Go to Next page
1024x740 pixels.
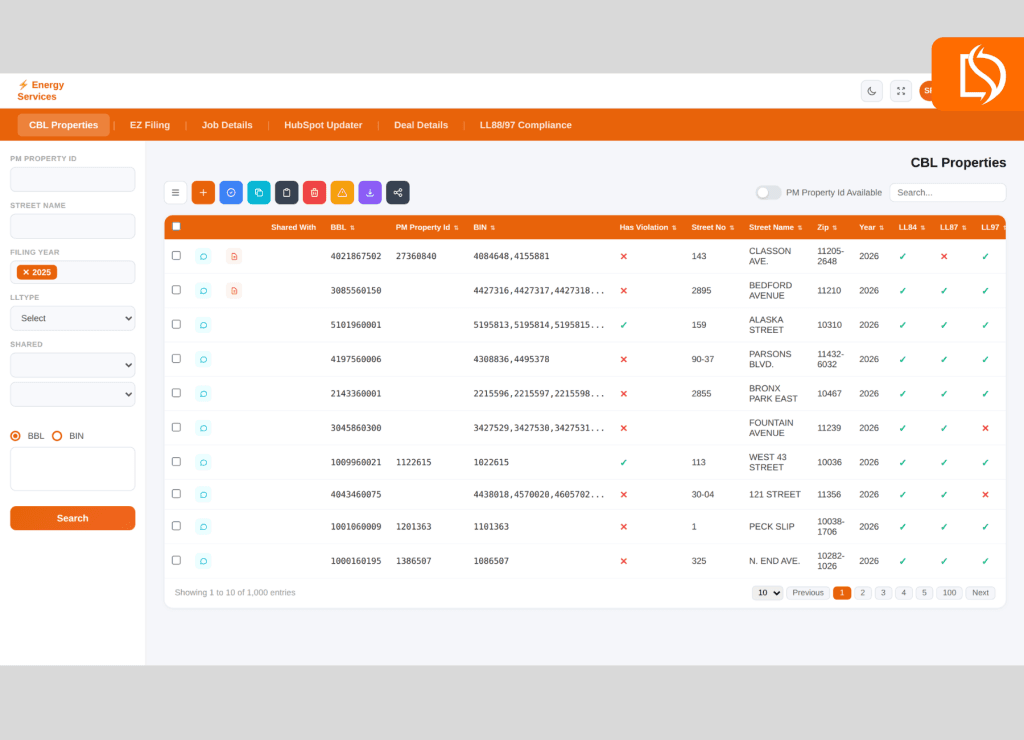coord(980,593)
